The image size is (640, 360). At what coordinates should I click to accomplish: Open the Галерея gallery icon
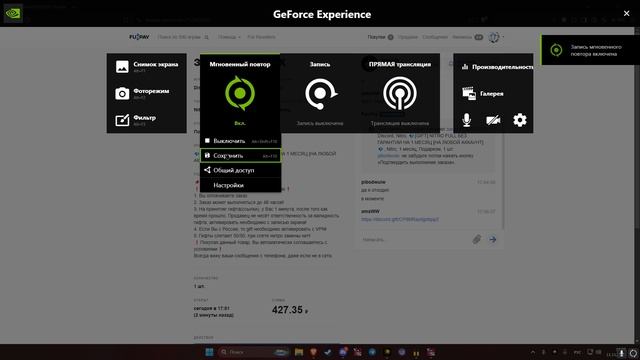469,93
